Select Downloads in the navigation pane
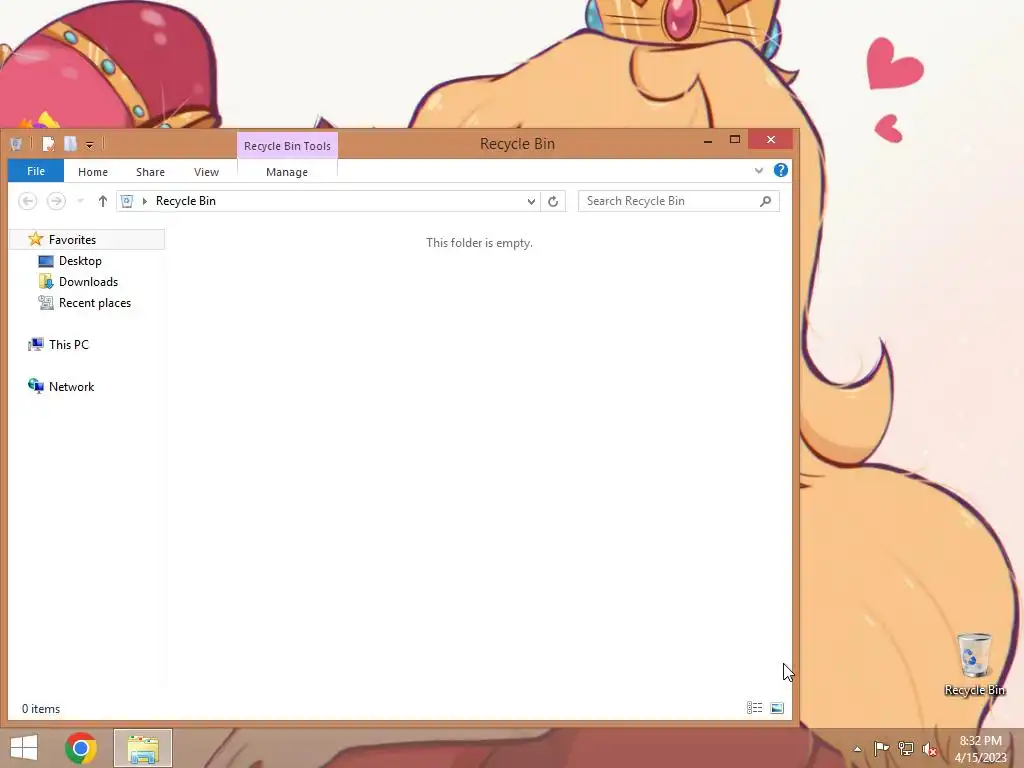Viewport: 1024px width, 768px height. [x=88, y=281]
